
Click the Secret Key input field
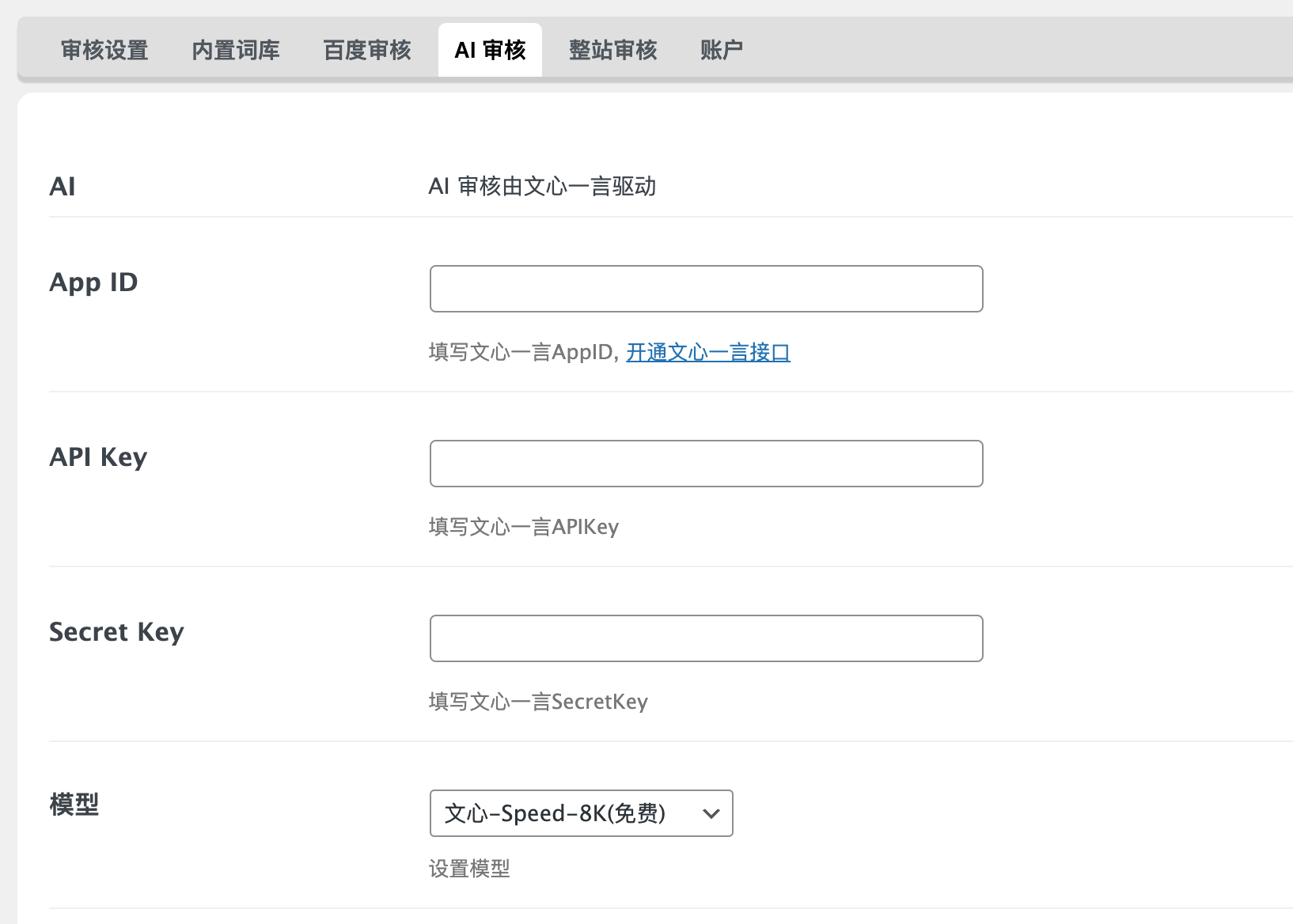click(x=706, y=638)
